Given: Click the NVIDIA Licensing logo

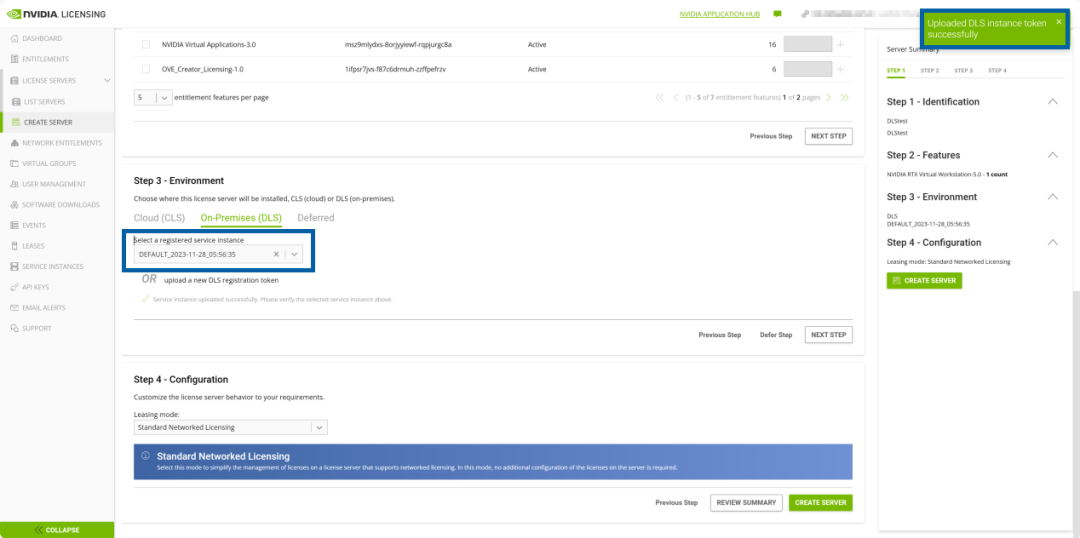Looking at the screenshot, I should coord(56,14).
